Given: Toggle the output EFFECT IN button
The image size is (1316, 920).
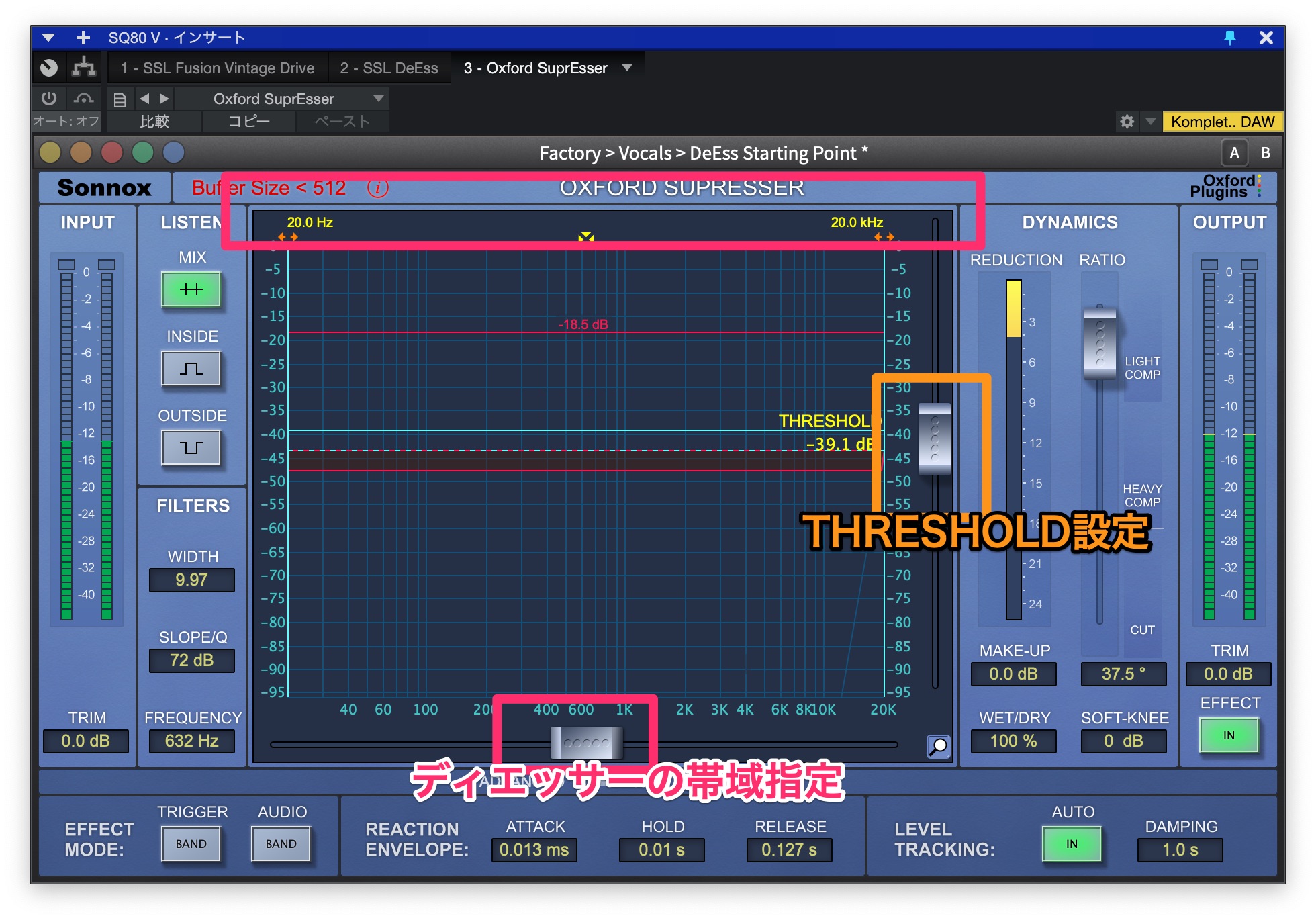Looking at the screenshot, I should pyautogui.click(x=1228, y=735).
